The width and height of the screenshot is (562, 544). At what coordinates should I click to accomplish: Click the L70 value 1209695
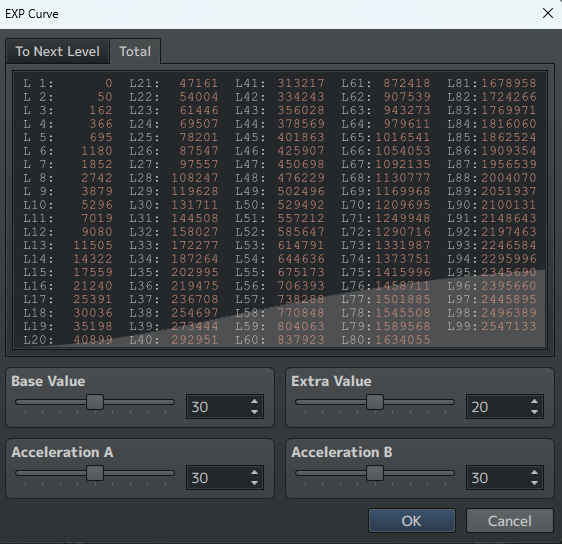click(403, 205)
